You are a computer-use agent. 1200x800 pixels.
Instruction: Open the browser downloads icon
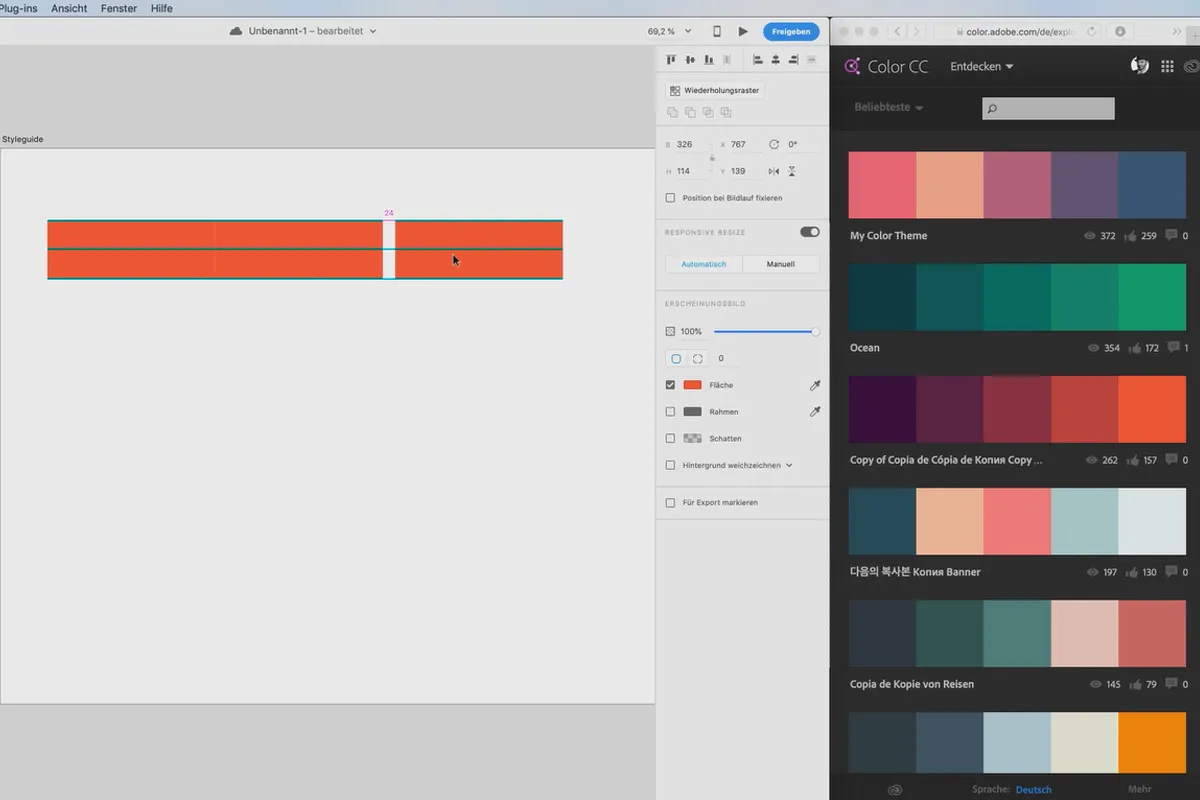pyautogui.click(x=1120, y=32)
